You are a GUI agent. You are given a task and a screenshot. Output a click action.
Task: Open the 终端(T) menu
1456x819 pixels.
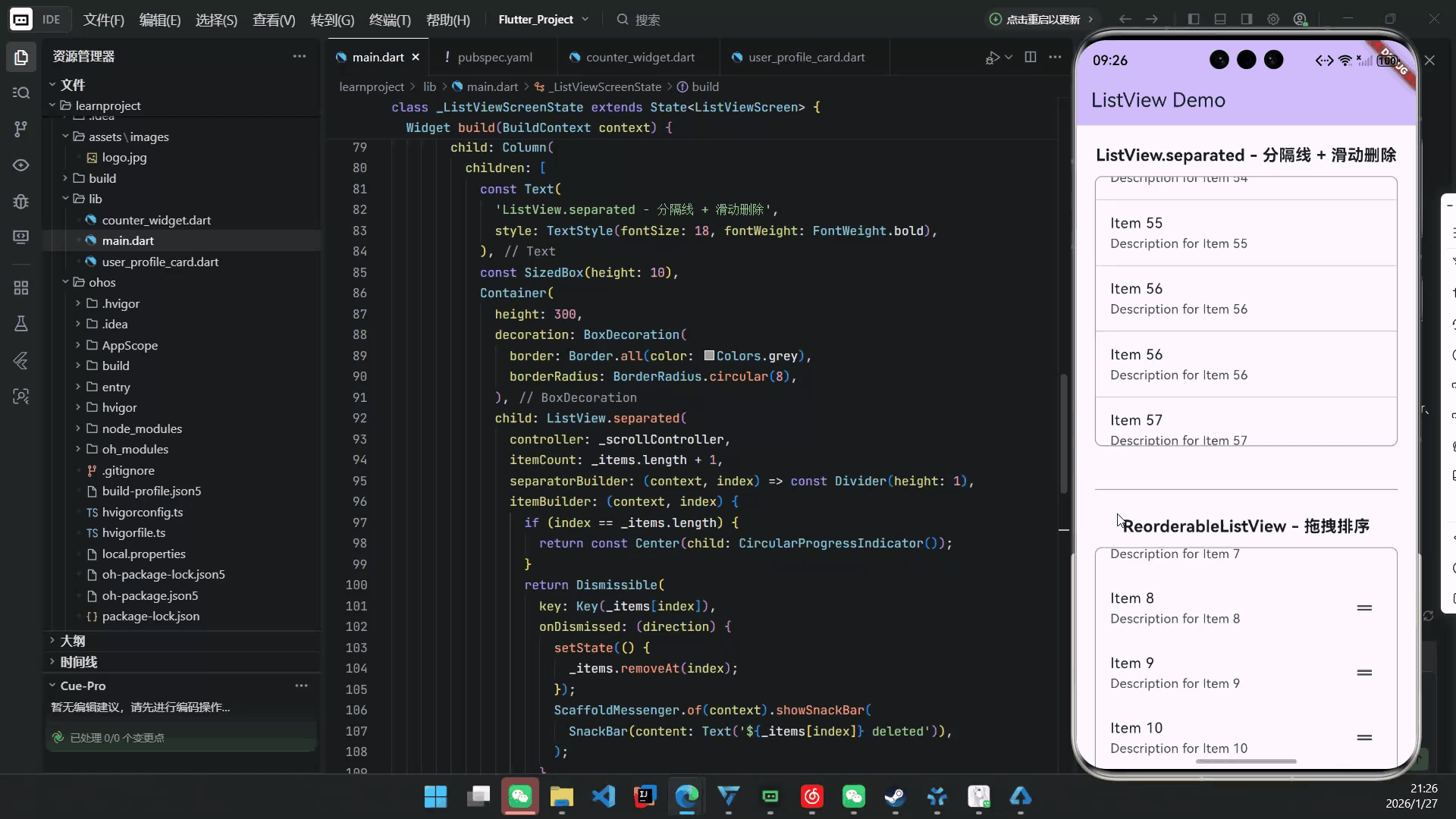coord(390,20)
